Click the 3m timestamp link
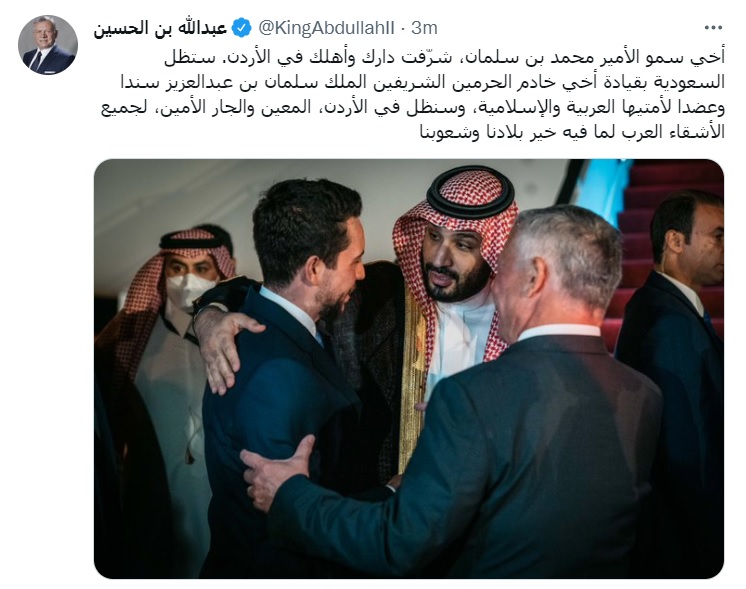This screenshot has width=746, height=589. pos(424,28)
